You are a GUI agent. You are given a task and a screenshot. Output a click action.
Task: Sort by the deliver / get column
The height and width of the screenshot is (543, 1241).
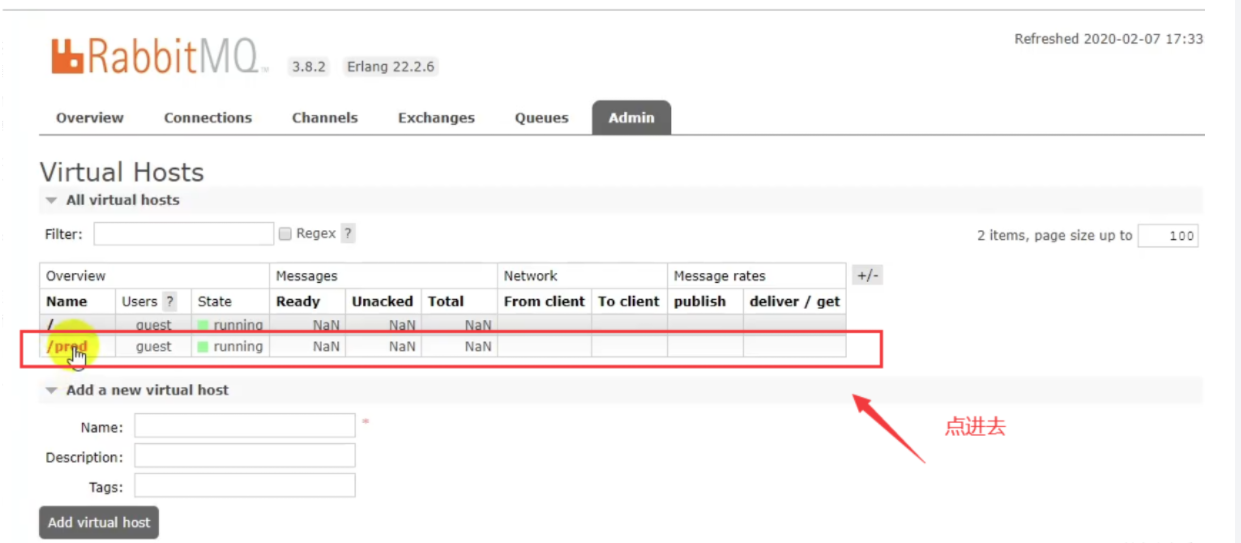[x=795, y=301]
